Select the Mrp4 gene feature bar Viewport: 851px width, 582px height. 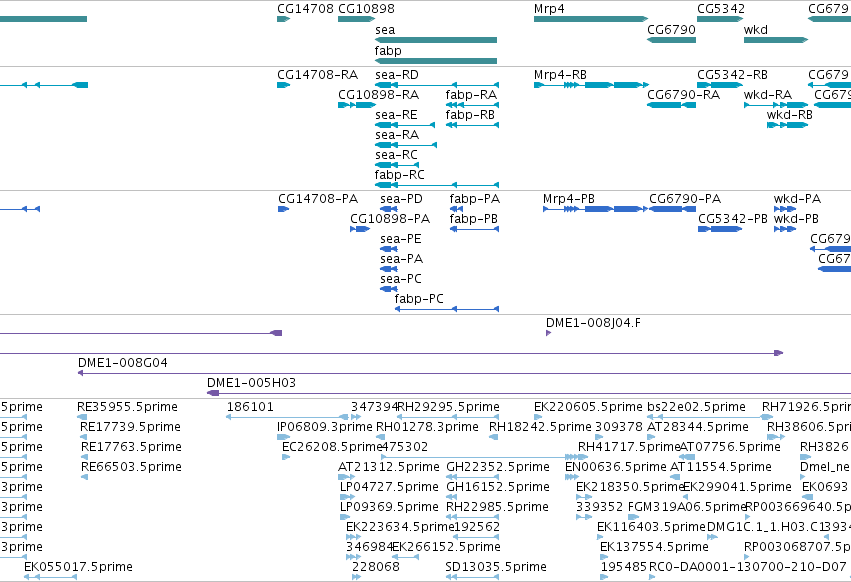point(591,19)
